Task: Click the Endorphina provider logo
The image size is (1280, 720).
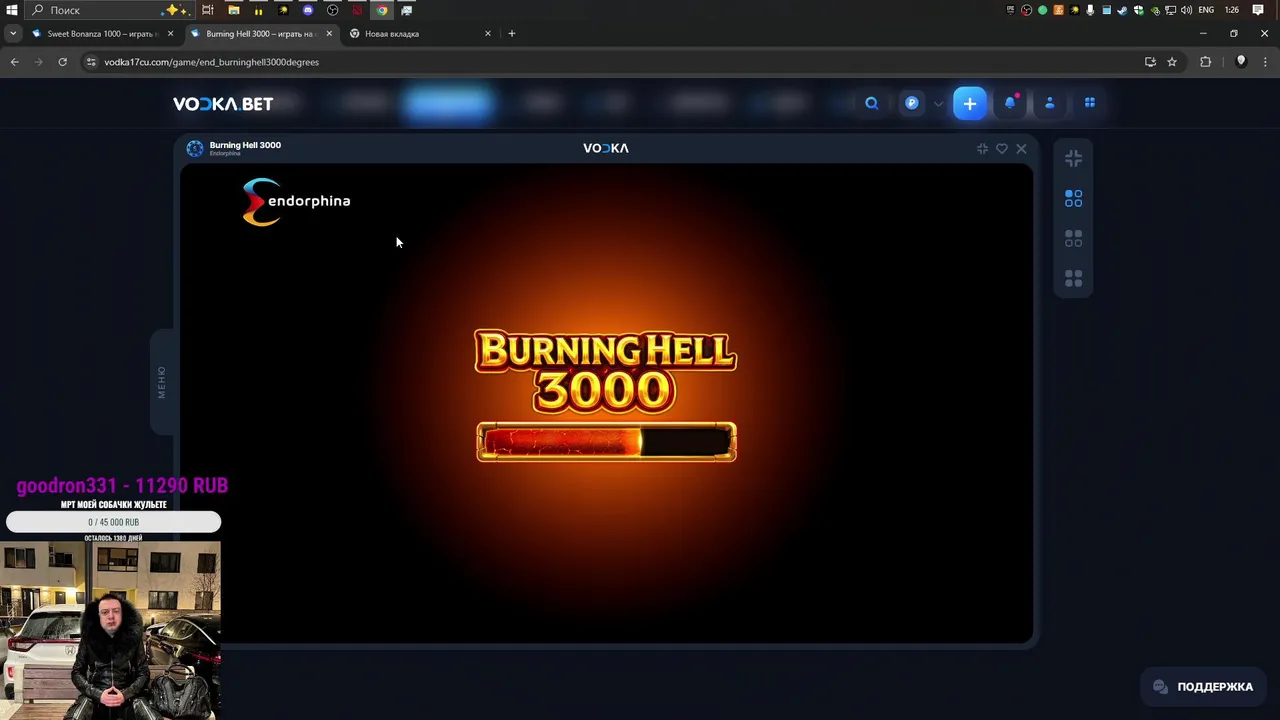Action: [296, 202]
